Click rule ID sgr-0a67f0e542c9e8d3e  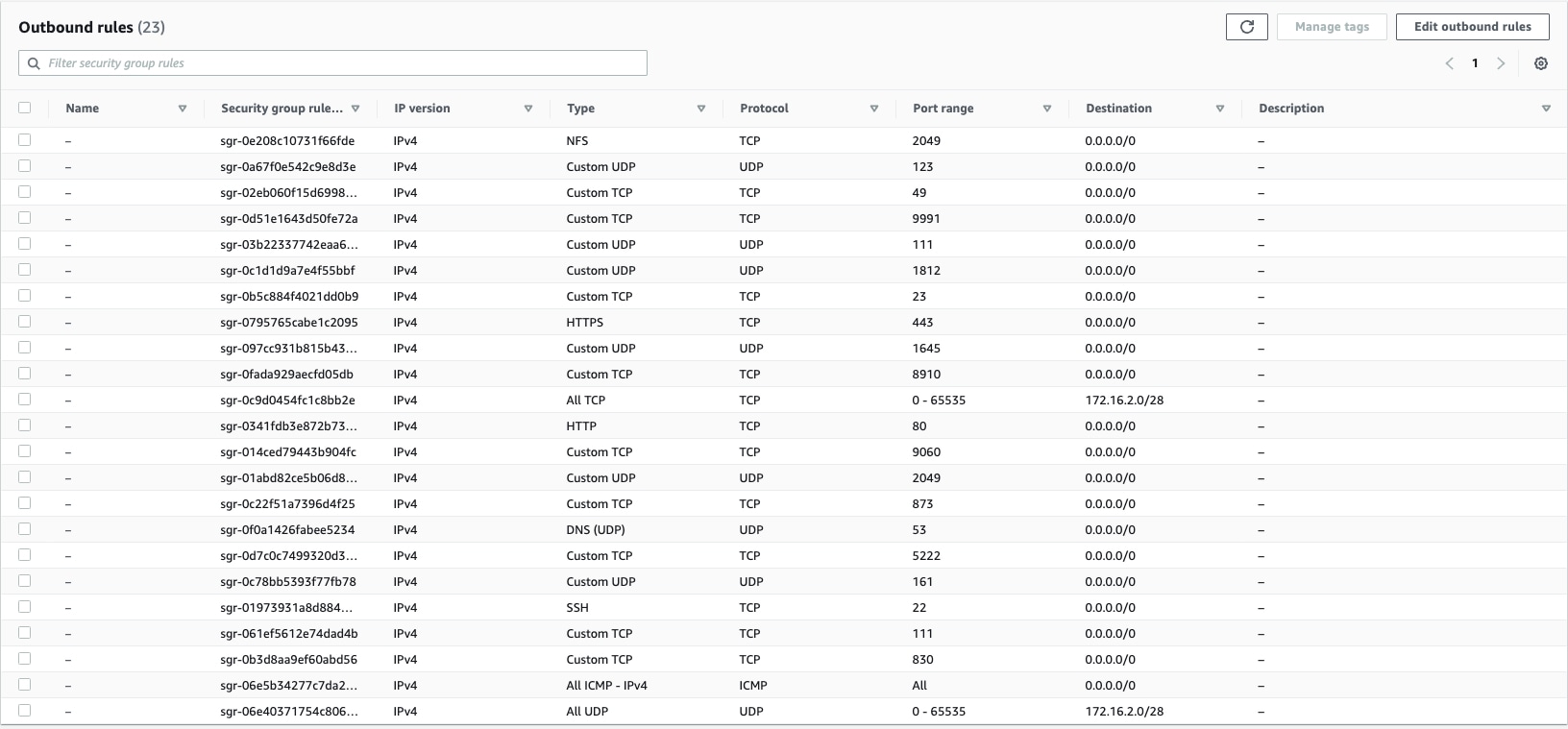[x=288, y=167]
